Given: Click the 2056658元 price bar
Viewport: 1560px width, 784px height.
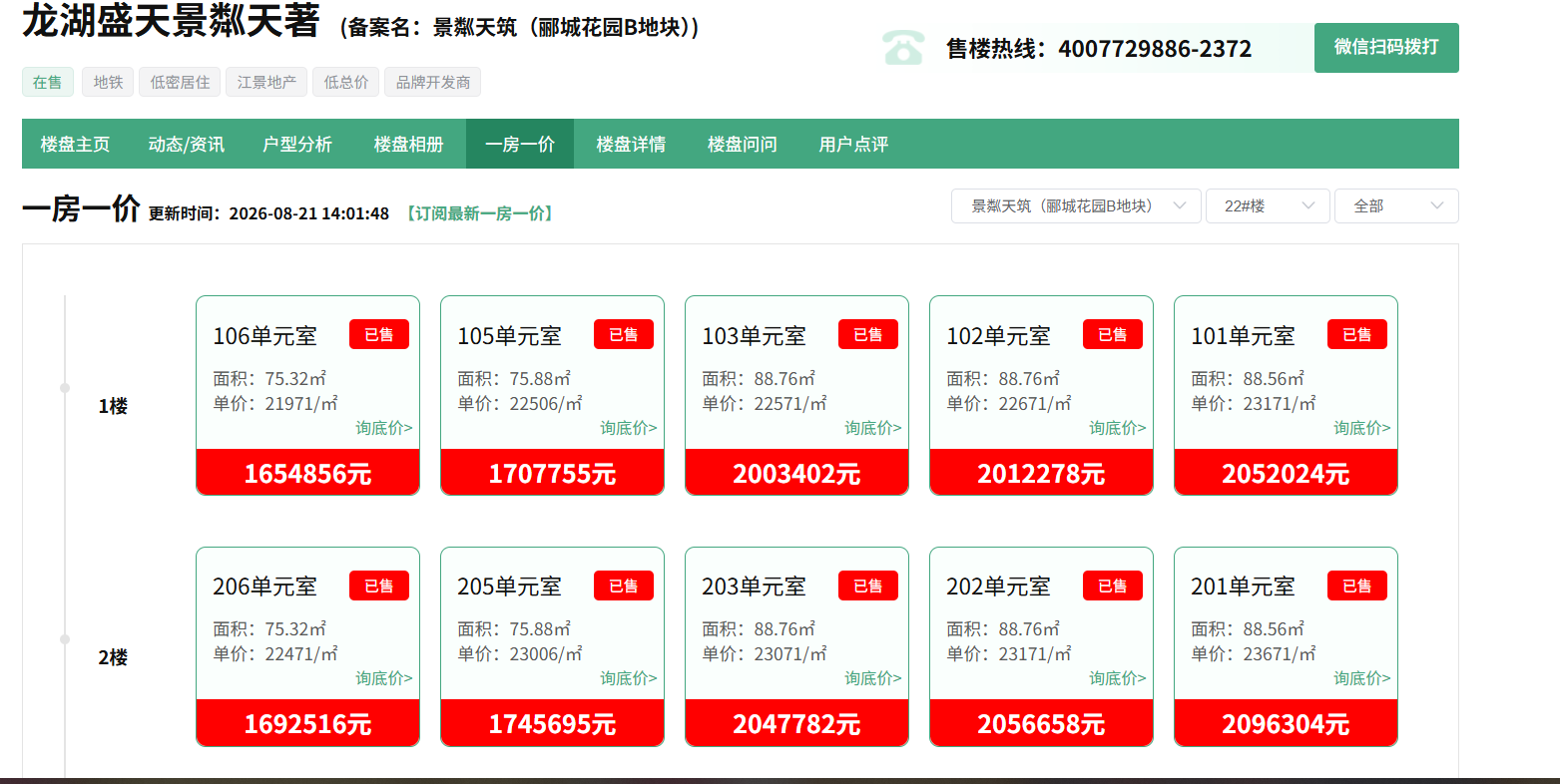Looking at the screenshot, I should pos(1042,722).
